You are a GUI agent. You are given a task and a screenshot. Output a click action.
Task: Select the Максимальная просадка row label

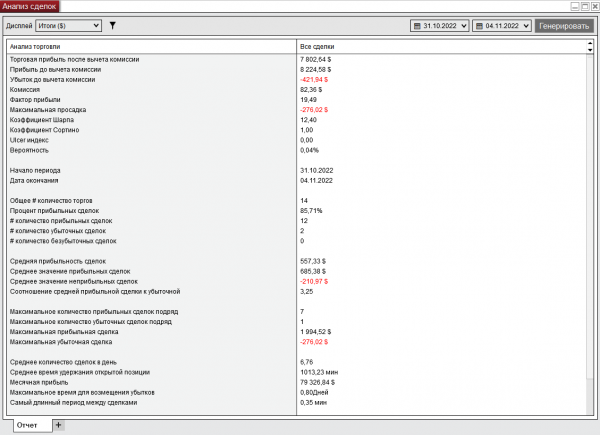[48, 110]
